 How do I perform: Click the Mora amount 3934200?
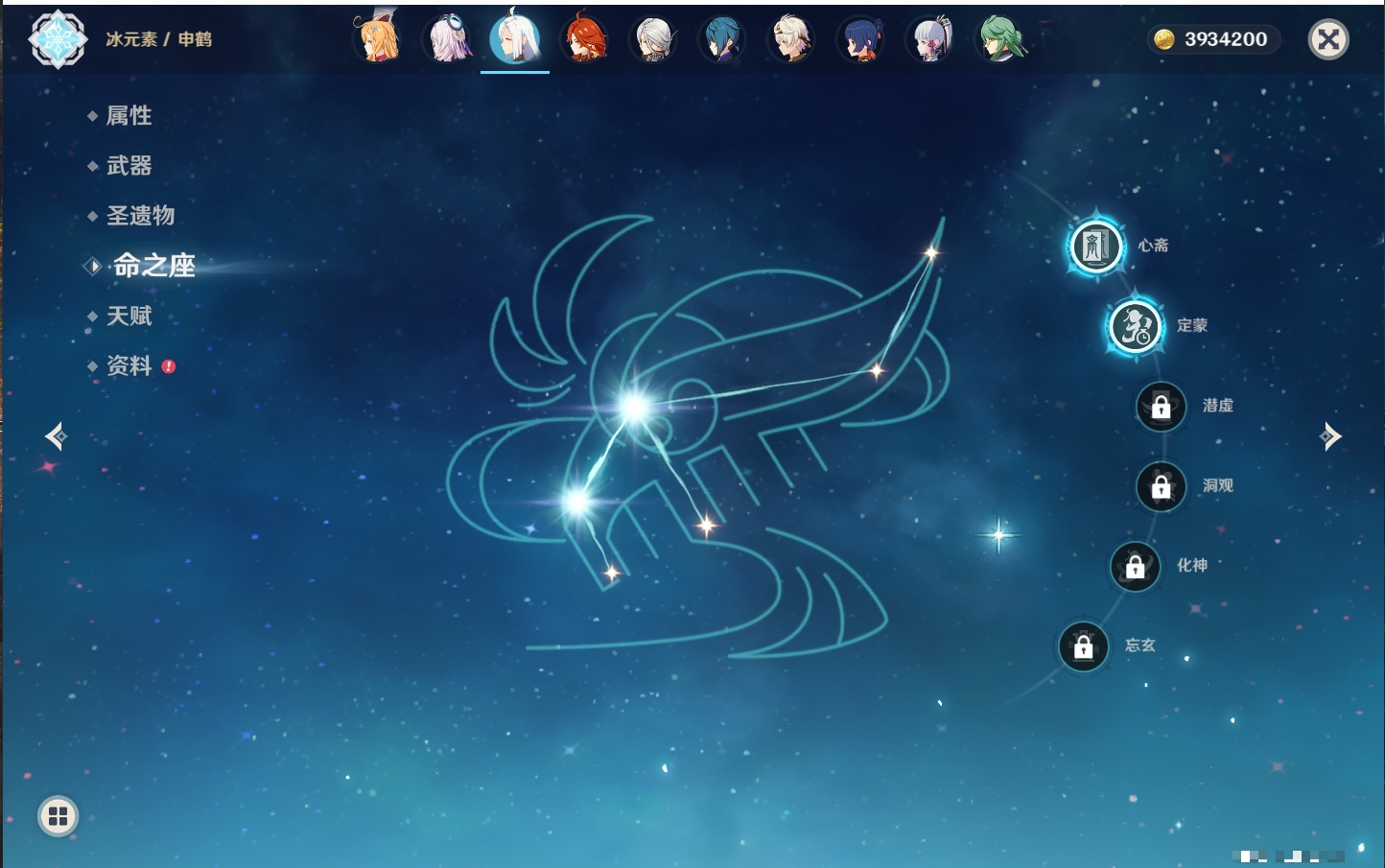(x=1225, y=39)
